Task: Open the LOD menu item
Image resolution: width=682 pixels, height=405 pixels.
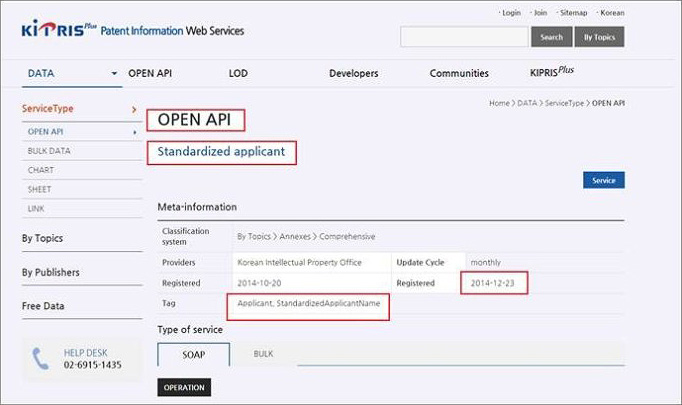Action: pyautogui.click(x=238, y=74)
